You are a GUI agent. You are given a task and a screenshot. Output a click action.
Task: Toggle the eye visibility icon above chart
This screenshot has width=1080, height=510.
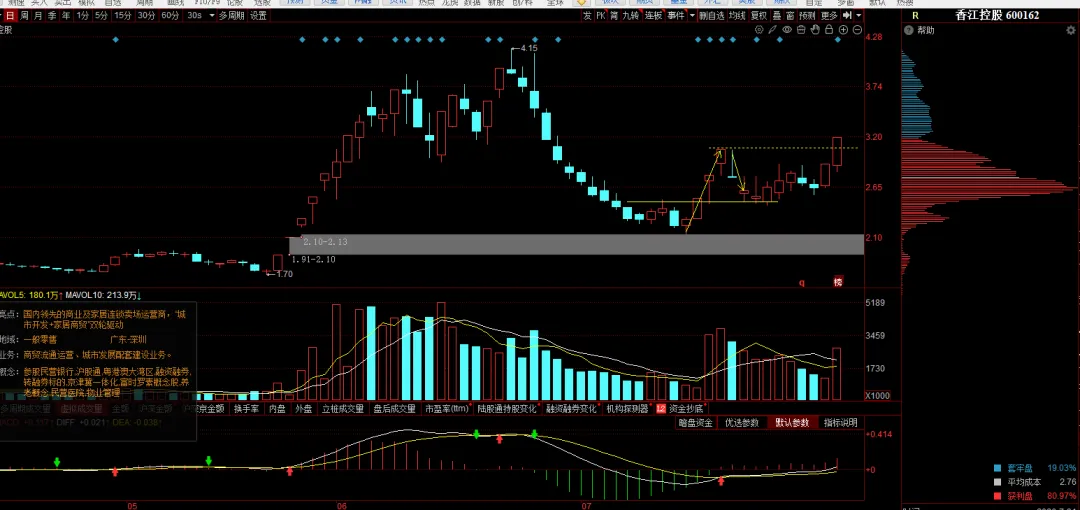pos(787,30)
